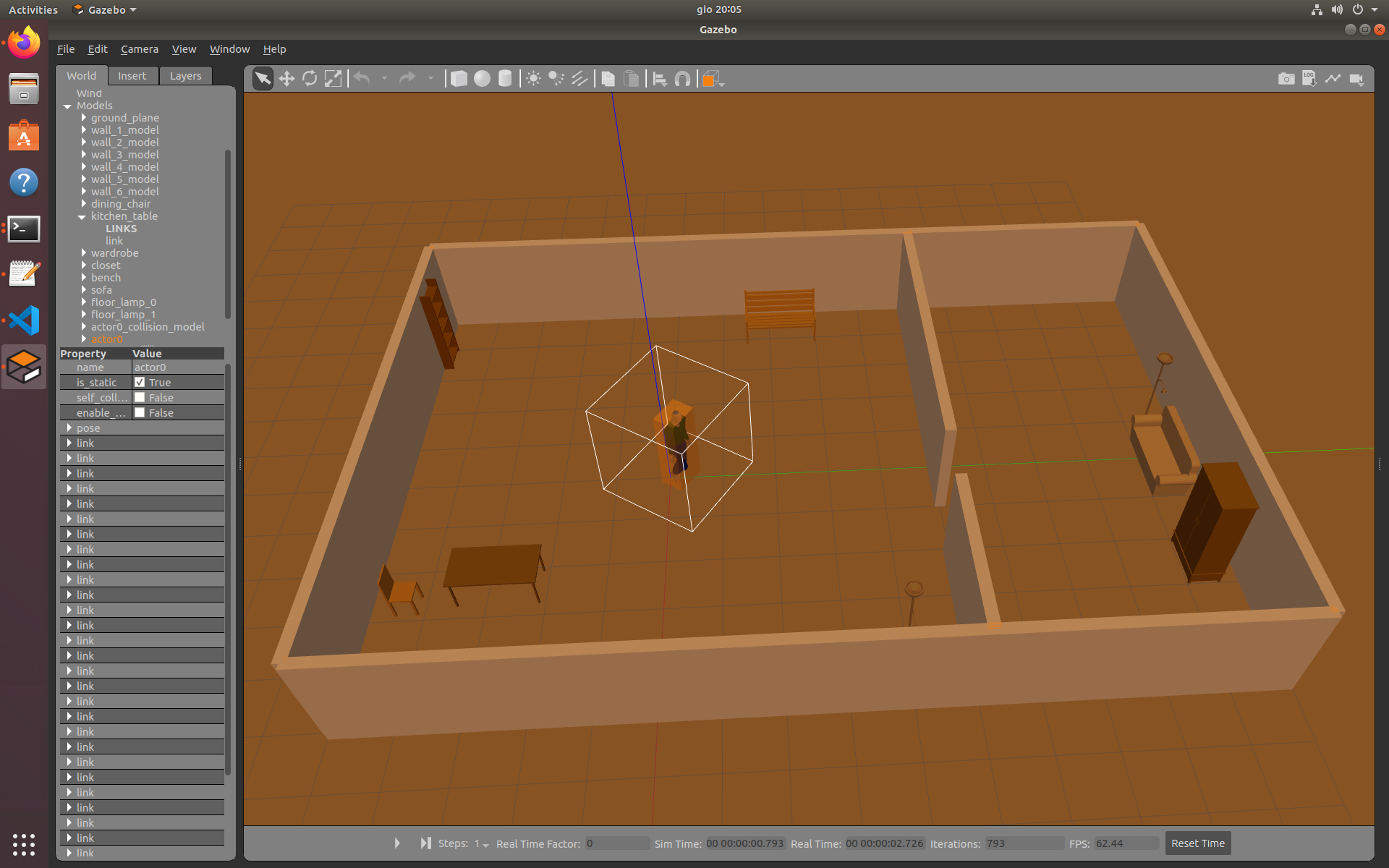Screen dimensions: 1389x868
Task: Open the undo history dropdown arrow
Action: coord(384,78)
